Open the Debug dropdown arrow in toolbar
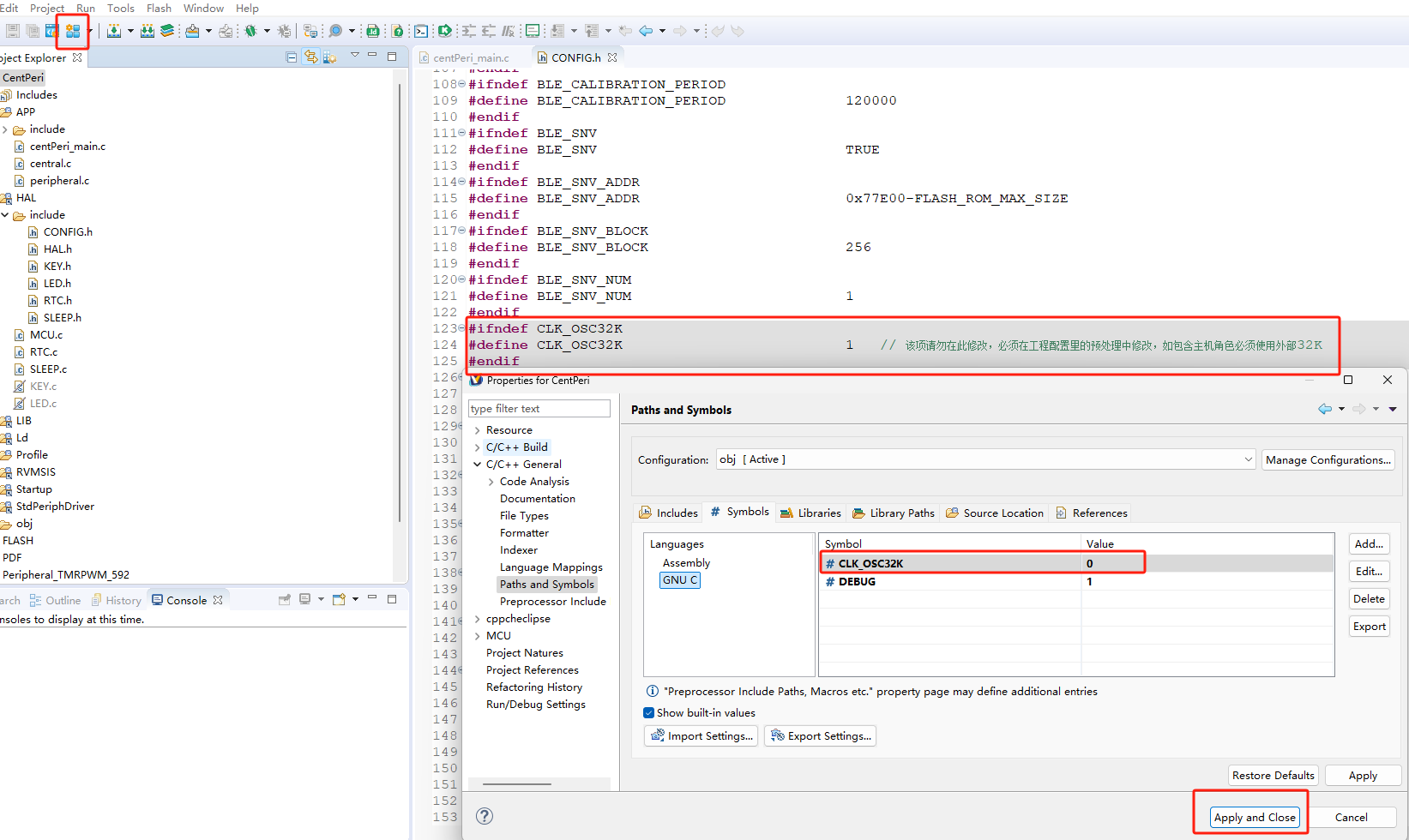This screenshot has width=1409, height=840. pos(267,31)
